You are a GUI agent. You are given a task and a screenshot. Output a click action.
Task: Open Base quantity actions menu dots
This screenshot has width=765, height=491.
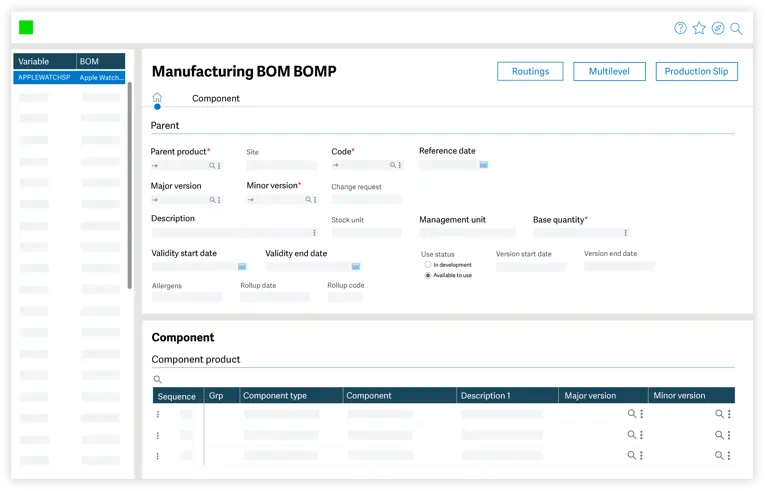[x=626, y=233]
